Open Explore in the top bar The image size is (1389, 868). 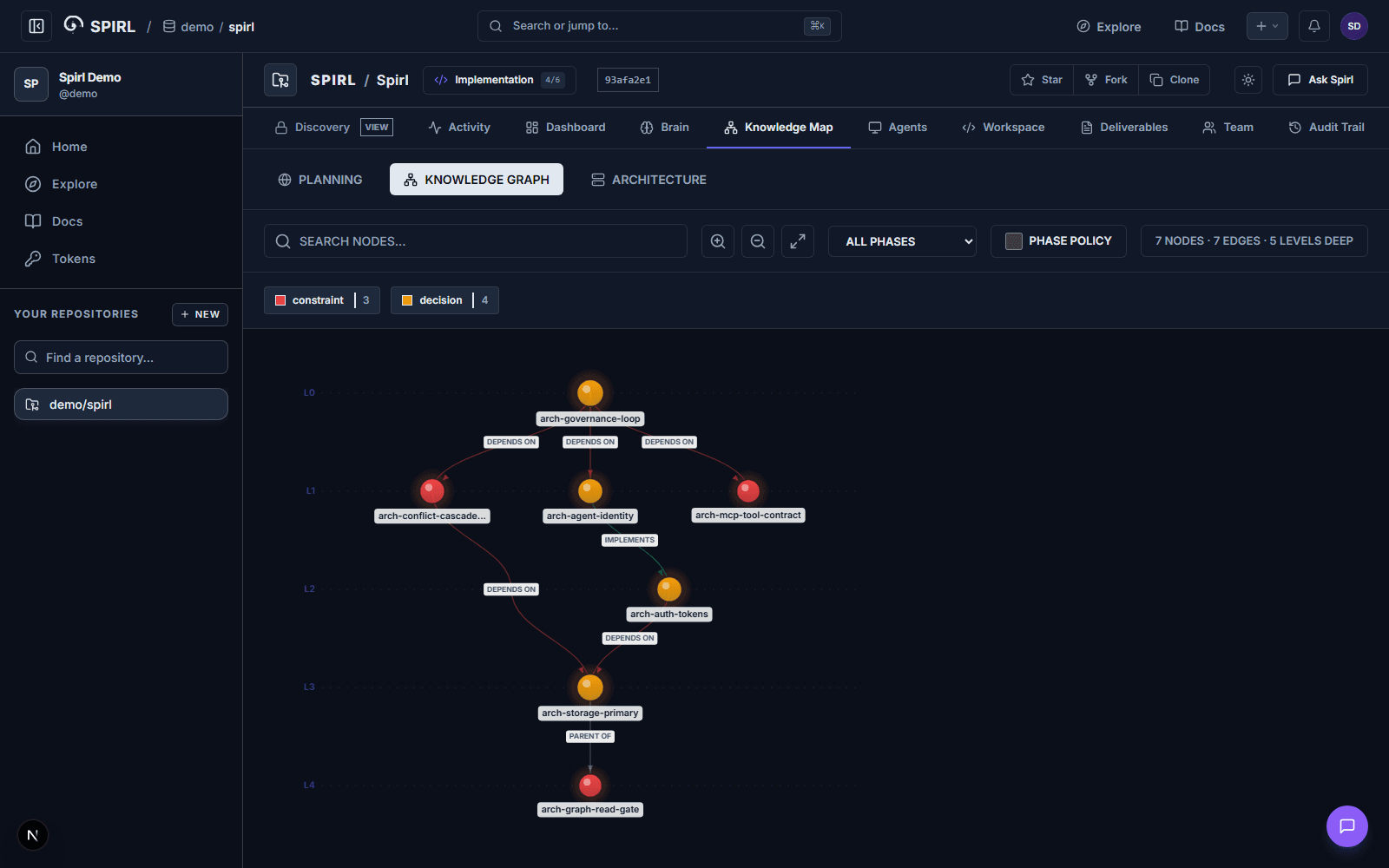[1109, 27]
